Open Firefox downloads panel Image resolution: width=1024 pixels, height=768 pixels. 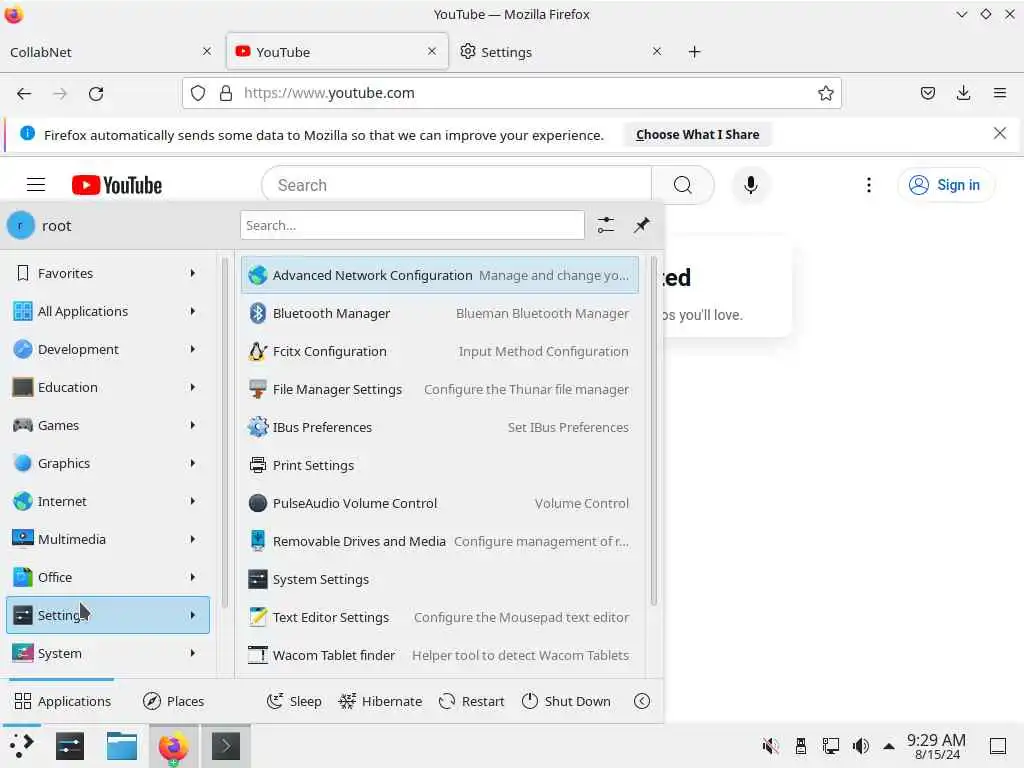963,93
